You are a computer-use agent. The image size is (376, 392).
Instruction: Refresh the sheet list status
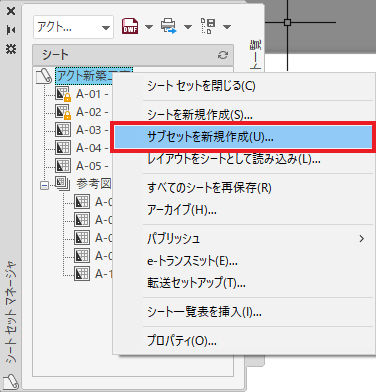pyautogui.click(x=223, y=55)
